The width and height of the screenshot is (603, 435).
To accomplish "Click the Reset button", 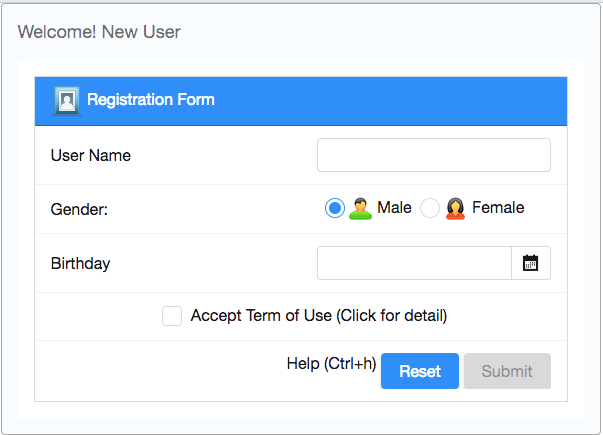I will coord(420,371).
